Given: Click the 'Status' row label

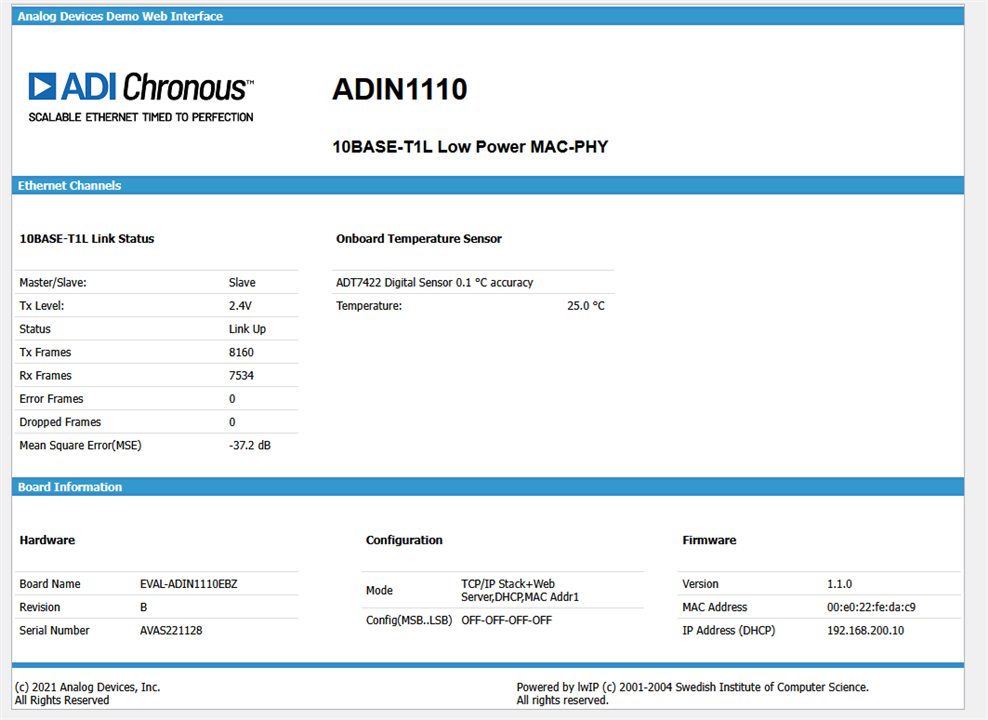Looking at the screenshot, I should pyautogui.click(x=35, y=329).
